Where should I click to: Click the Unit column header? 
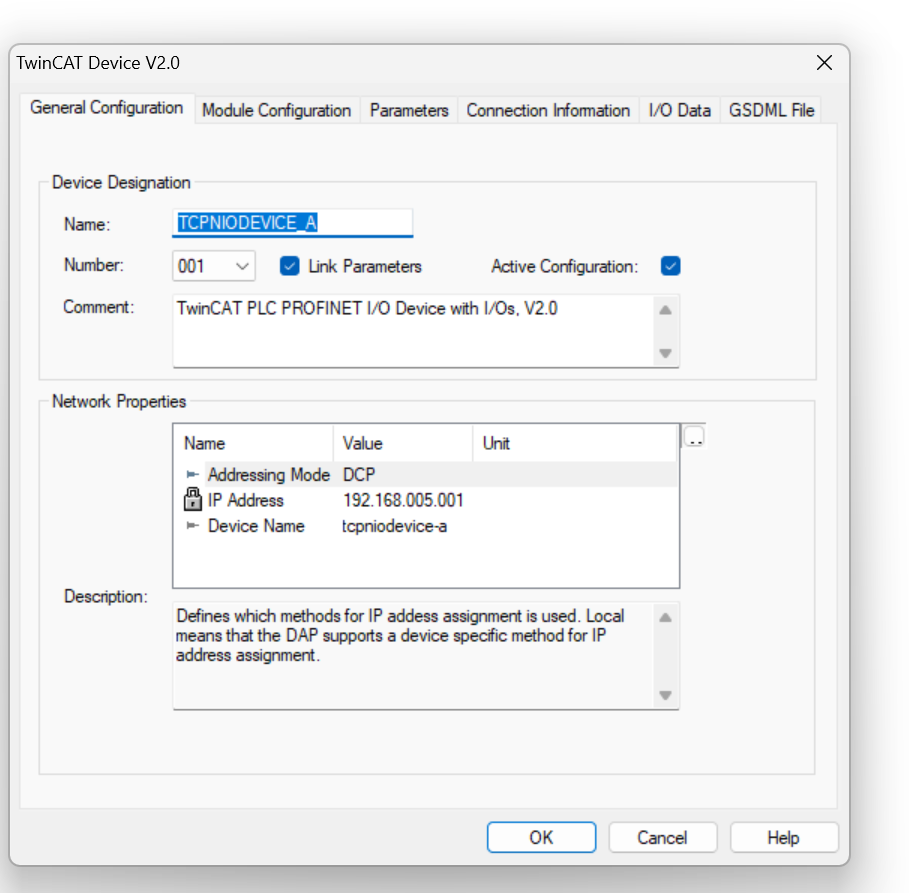click(x=575, y=444)
